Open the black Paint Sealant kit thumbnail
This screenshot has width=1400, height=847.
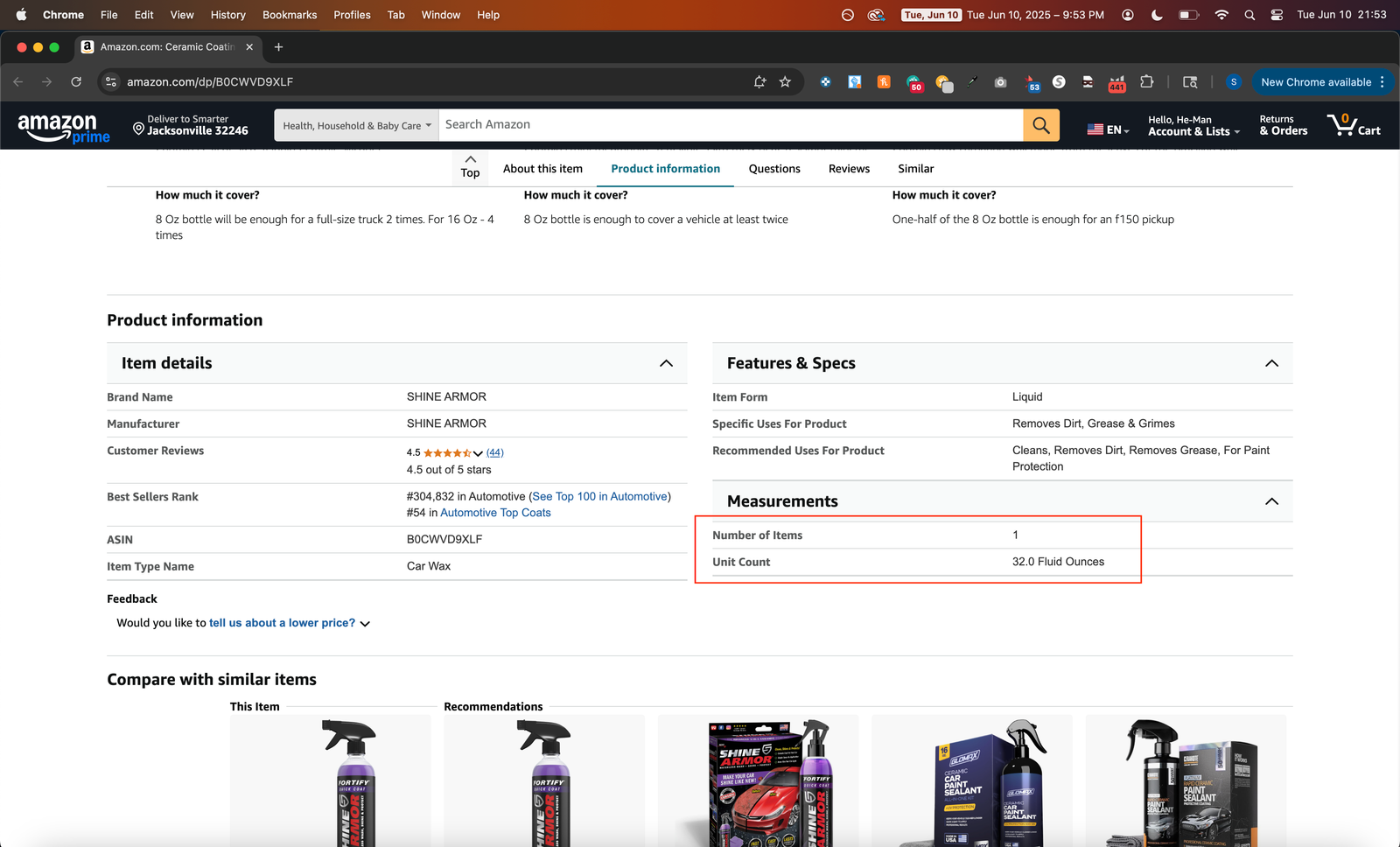point(1186,780)
